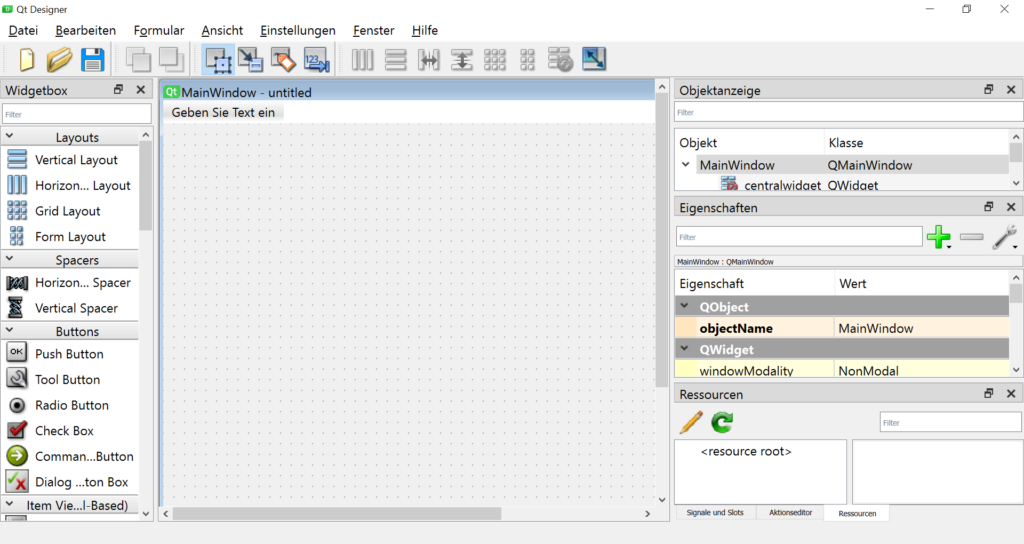Choose Dialog Button Box widget
Screen dimensions: 1024x544
point(69,482)
